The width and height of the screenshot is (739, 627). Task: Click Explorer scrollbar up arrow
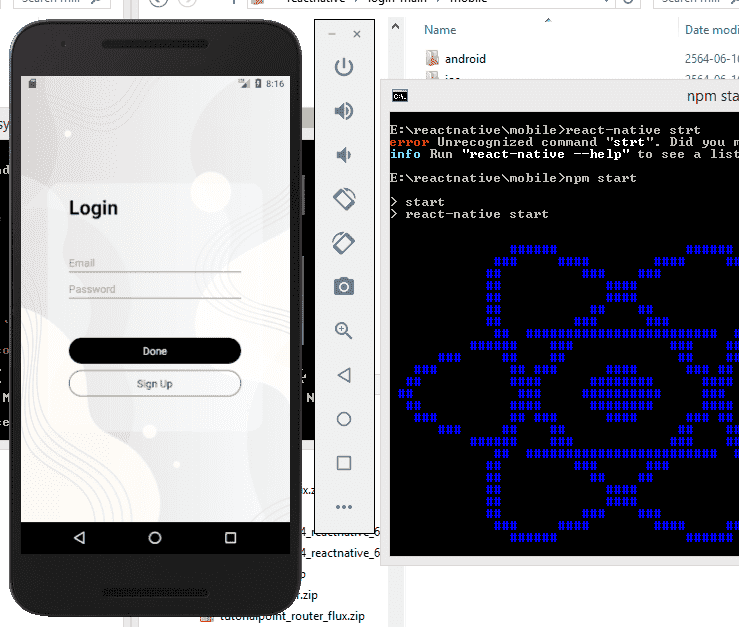click(395, 26)
